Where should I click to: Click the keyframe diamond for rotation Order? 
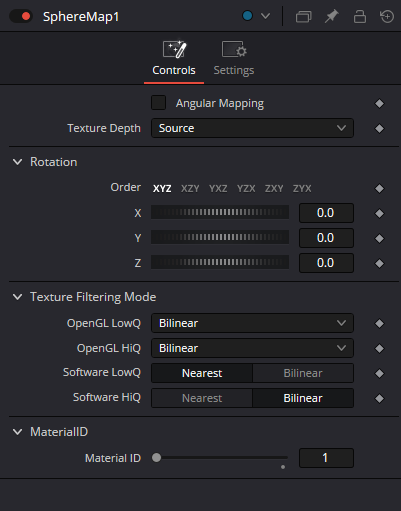[x=379, y=188]
